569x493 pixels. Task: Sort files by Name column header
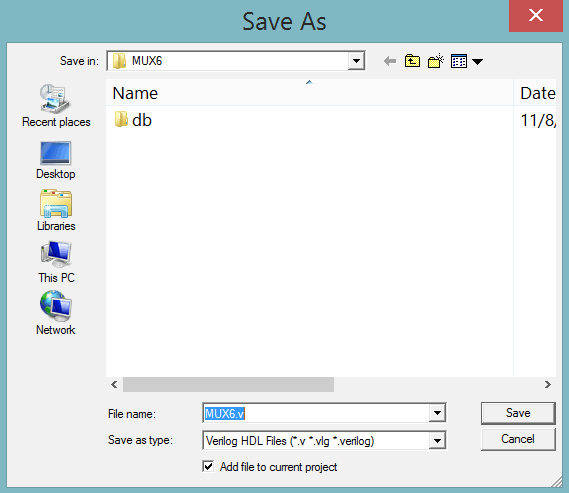(310, 93)
